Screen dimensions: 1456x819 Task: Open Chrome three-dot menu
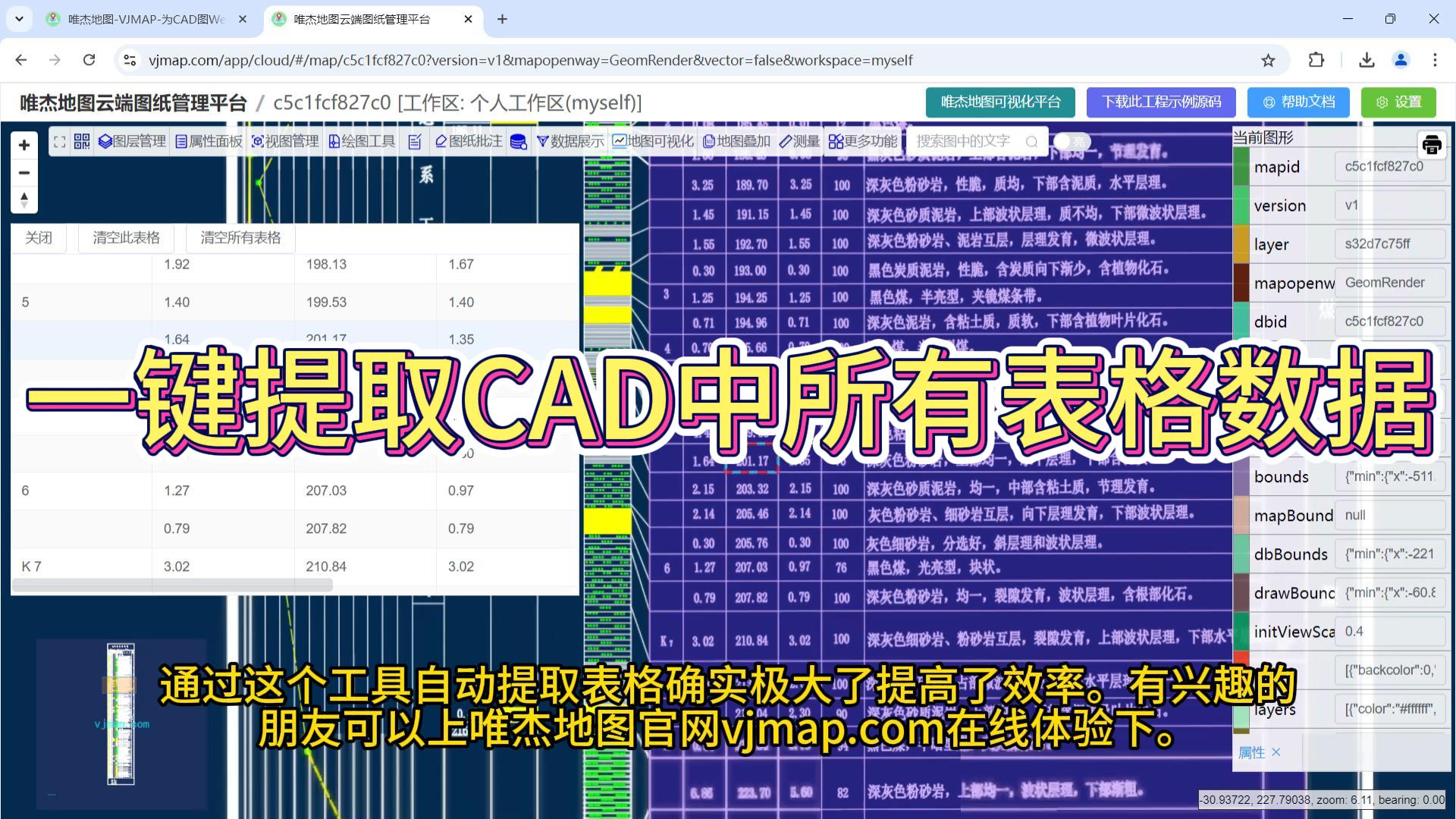tap(1435, 60)
